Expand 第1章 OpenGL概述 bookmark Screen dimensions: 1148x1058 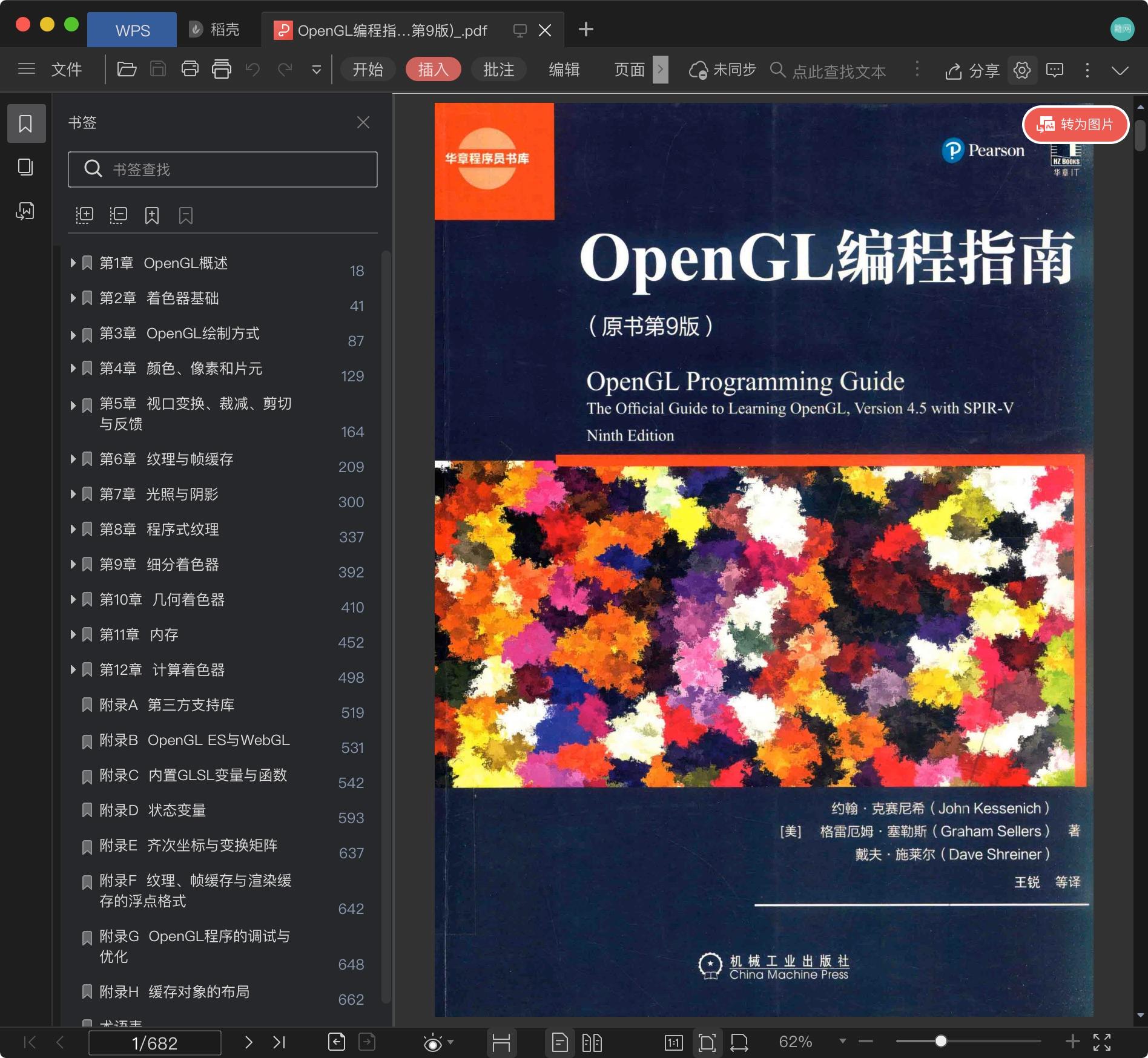click(73, 263)
